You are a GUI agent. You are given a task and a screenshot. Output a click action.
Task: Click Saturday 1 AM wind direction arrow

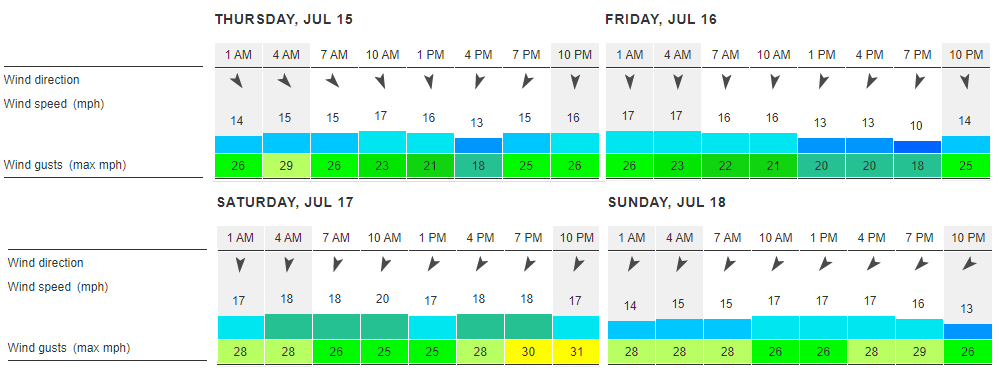[x=240, y=265]
